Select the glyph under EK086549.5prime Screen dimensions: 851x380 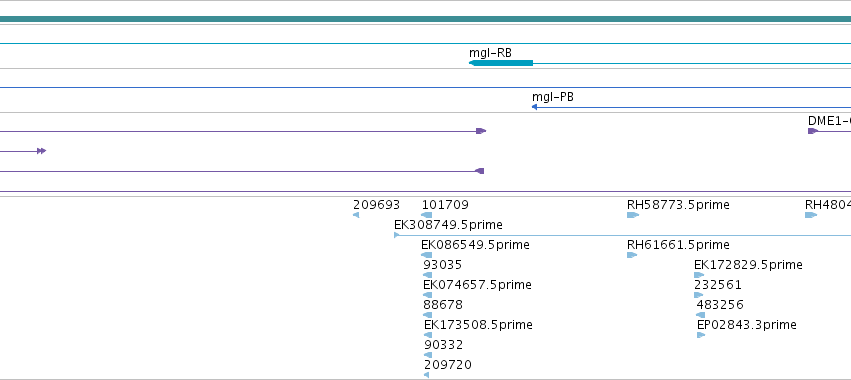point(427,255)
